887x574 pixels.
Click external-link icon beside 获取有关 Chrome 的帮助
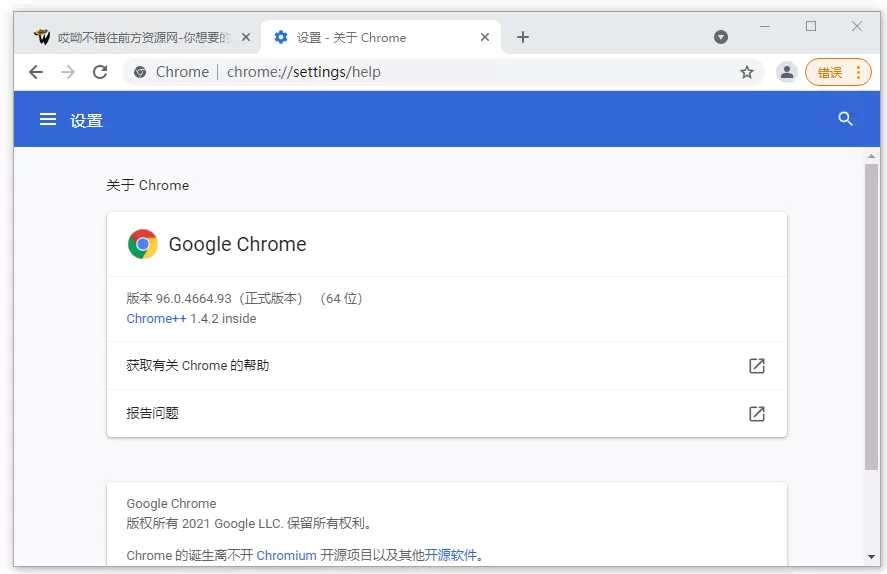pos(756,365)
